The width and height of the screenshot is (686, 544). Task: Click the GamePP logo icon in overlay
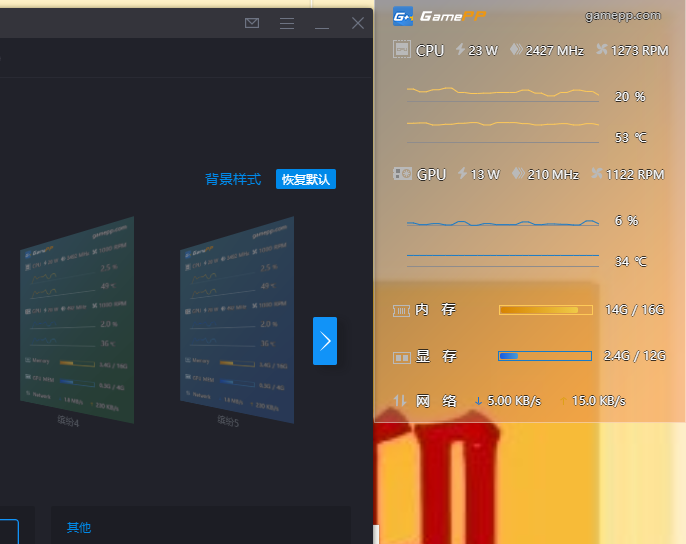403,17
